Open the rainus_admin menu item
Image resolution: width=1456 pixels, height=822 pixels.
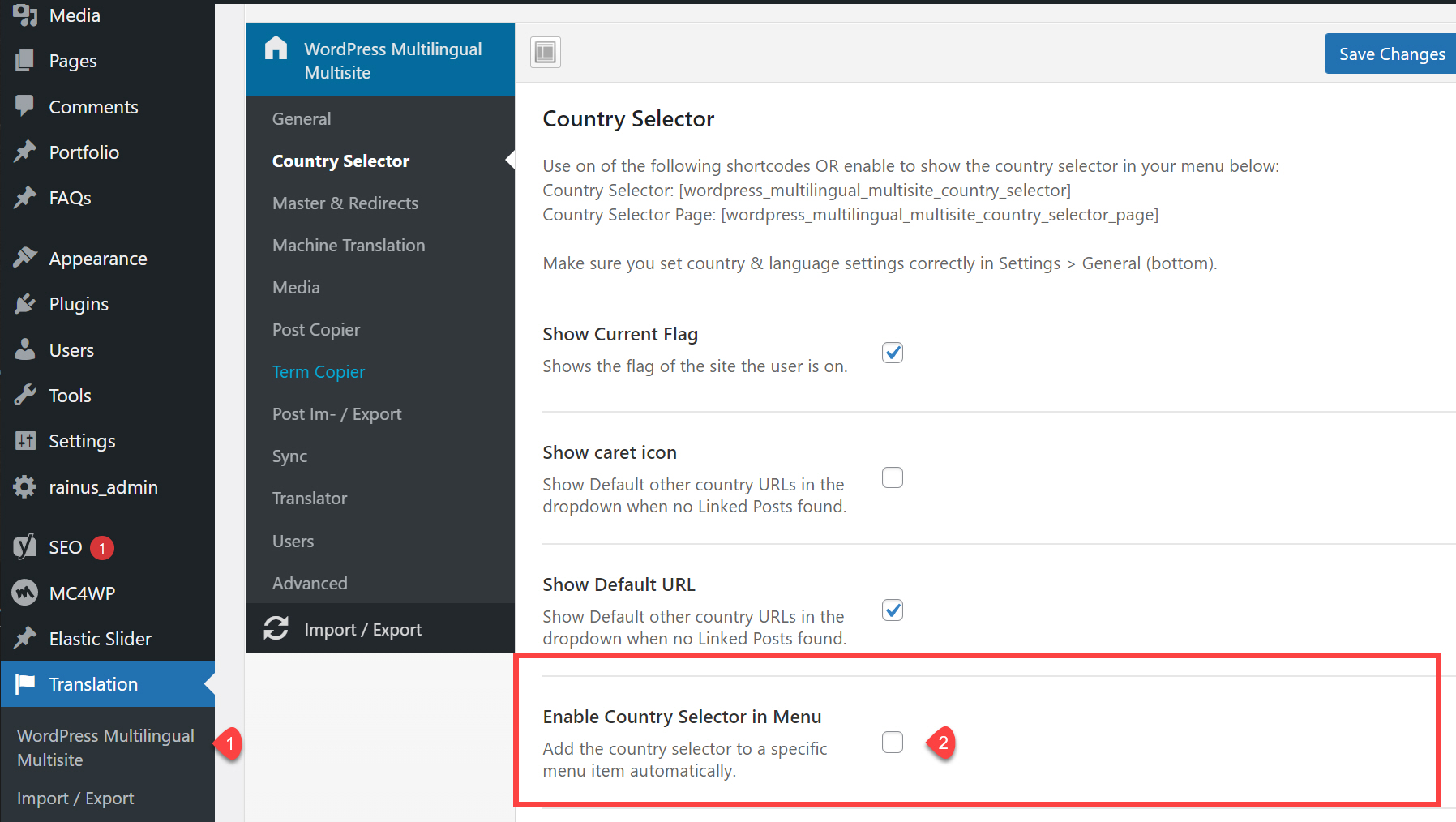pyautogui.click(x=107, y=486)
